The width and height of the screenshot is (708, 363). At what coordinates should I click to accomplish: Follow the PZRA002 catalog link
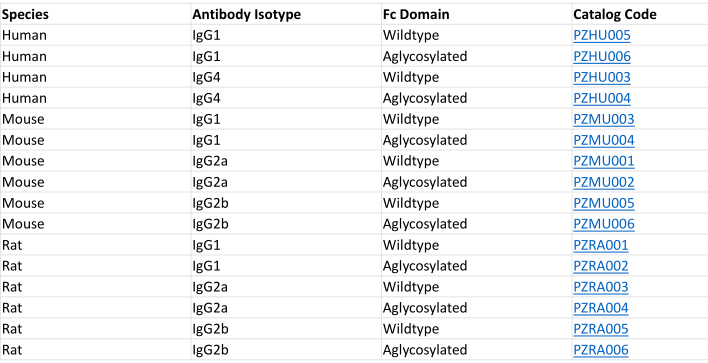point(601,266)
